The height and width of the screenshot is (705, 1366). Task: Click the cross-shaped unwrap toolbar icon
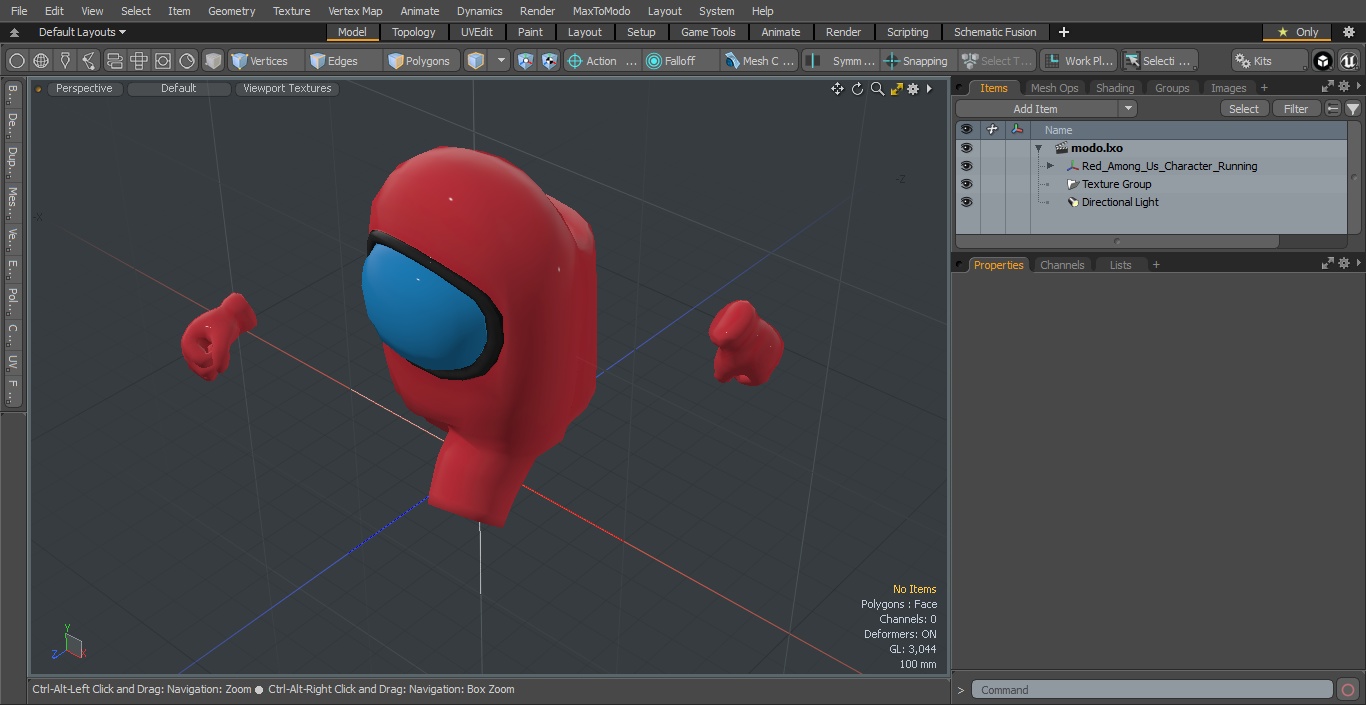click(x=139, y=61)
